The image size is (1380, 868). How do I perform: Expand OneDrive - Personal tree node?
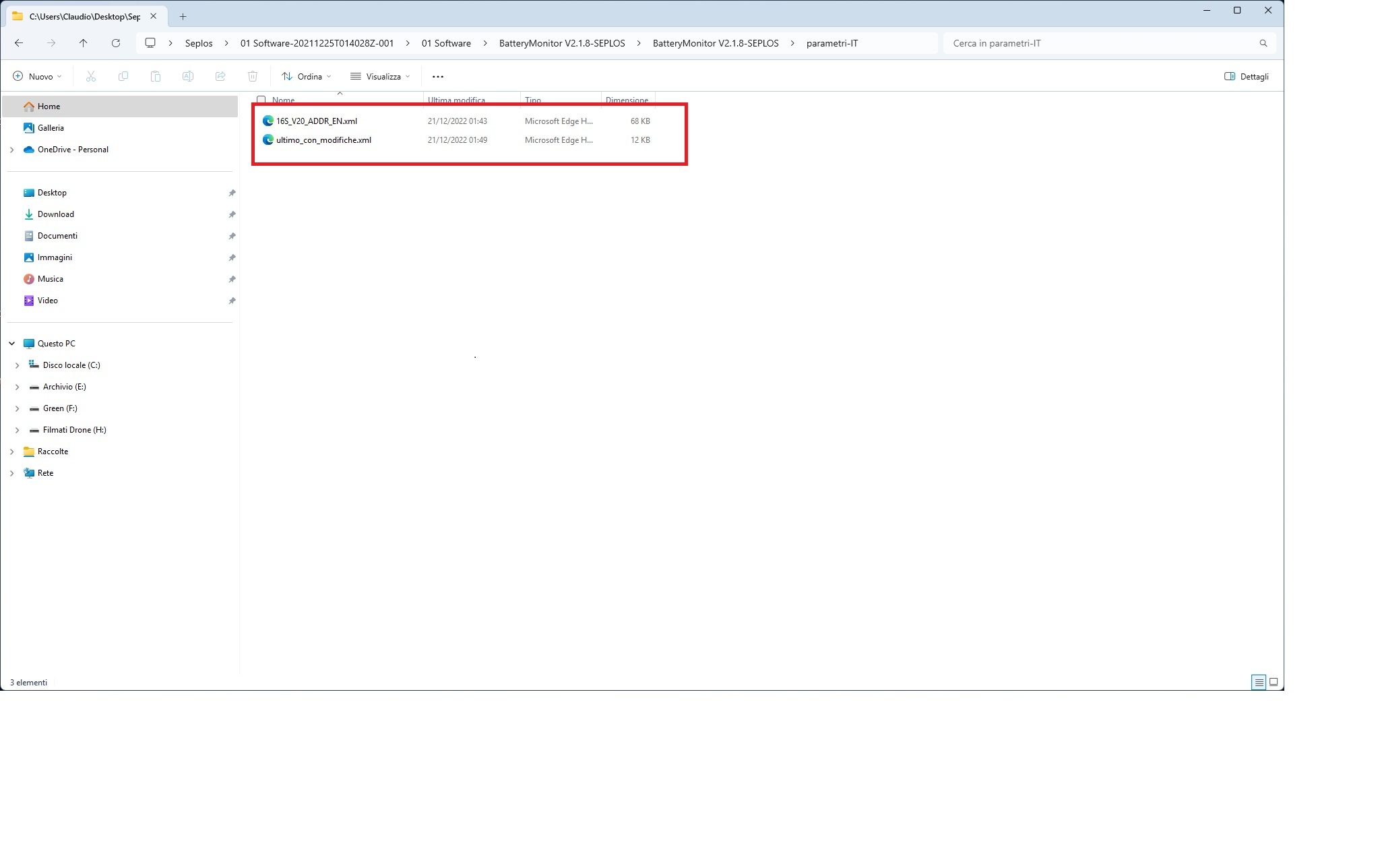click(x=11, y=150)
